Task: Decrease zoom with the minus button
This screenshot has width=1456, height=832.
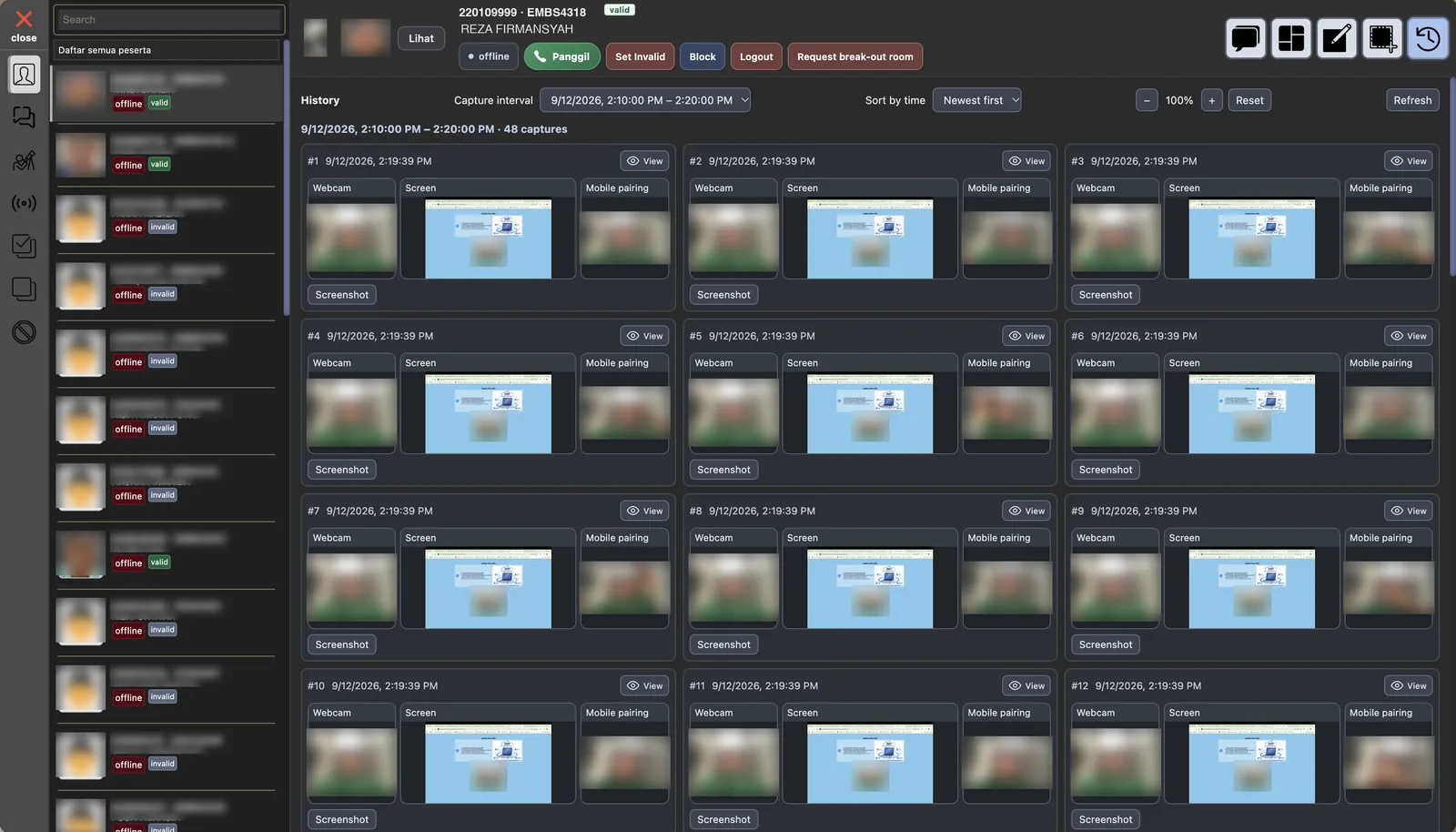Action: (1147, 100)
